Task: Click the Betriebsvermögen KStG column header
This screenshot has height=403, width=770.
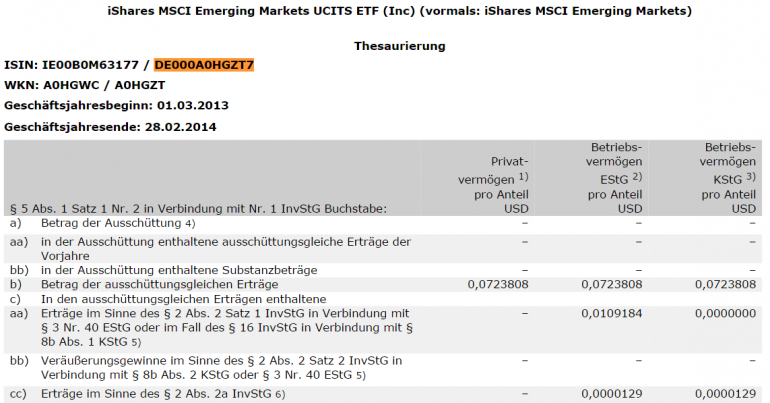Action: (x=726, y=177)
